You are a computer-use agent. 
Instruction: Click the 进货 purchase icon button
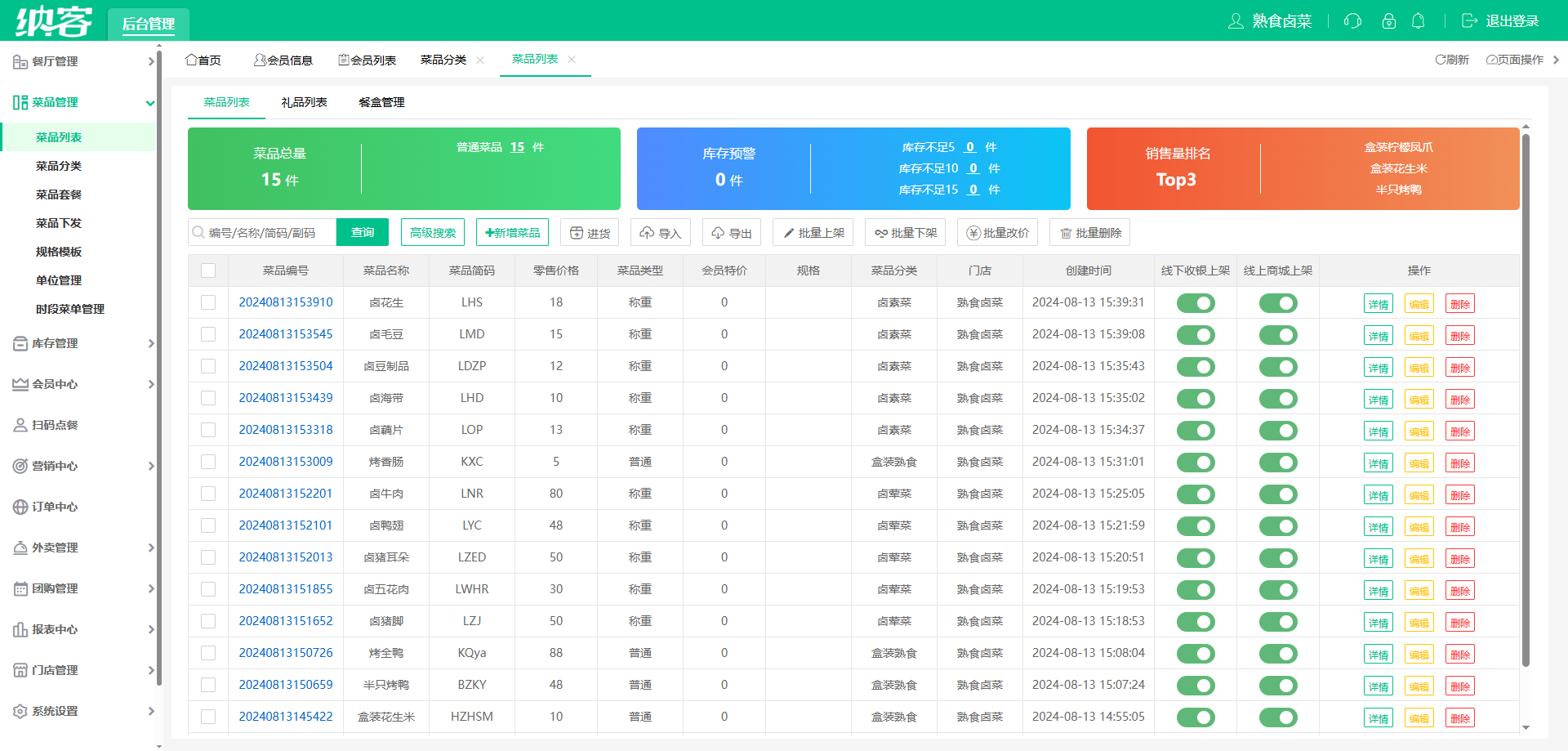click(577, 233)
